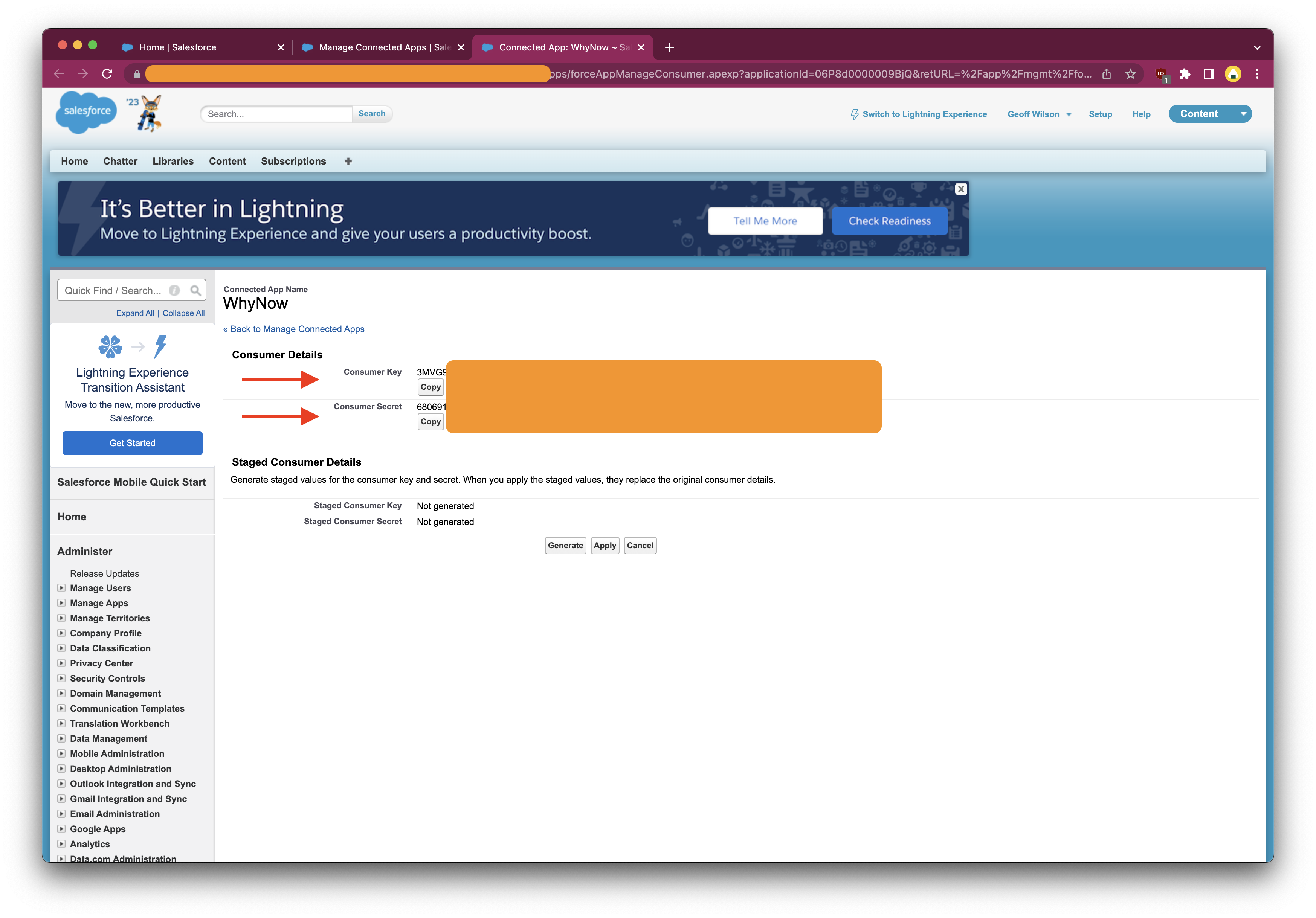This screenshot has height=918, width=1316.
Task: Open Release Updates in sidebar
Action: click(x=104, y=573)
